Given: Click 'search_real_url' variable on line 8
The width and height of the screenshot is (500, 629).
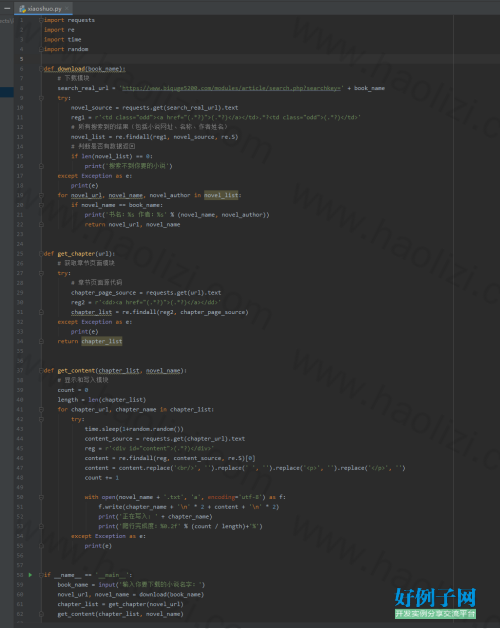Looking at the screenshot, I should [83, 88].
